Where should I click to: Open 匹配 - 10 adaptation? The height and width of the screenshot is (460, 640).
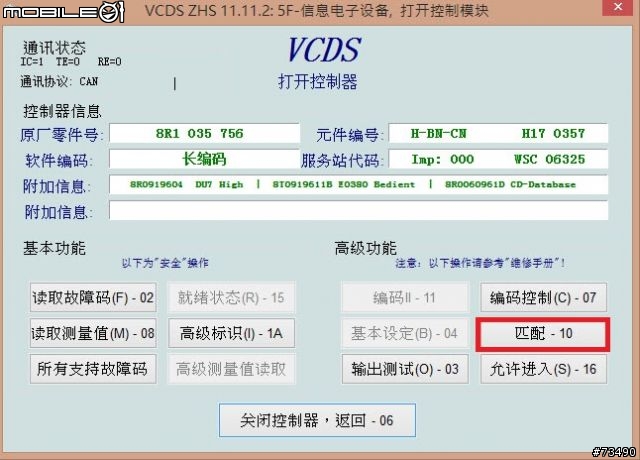click(x=543, y=333)
